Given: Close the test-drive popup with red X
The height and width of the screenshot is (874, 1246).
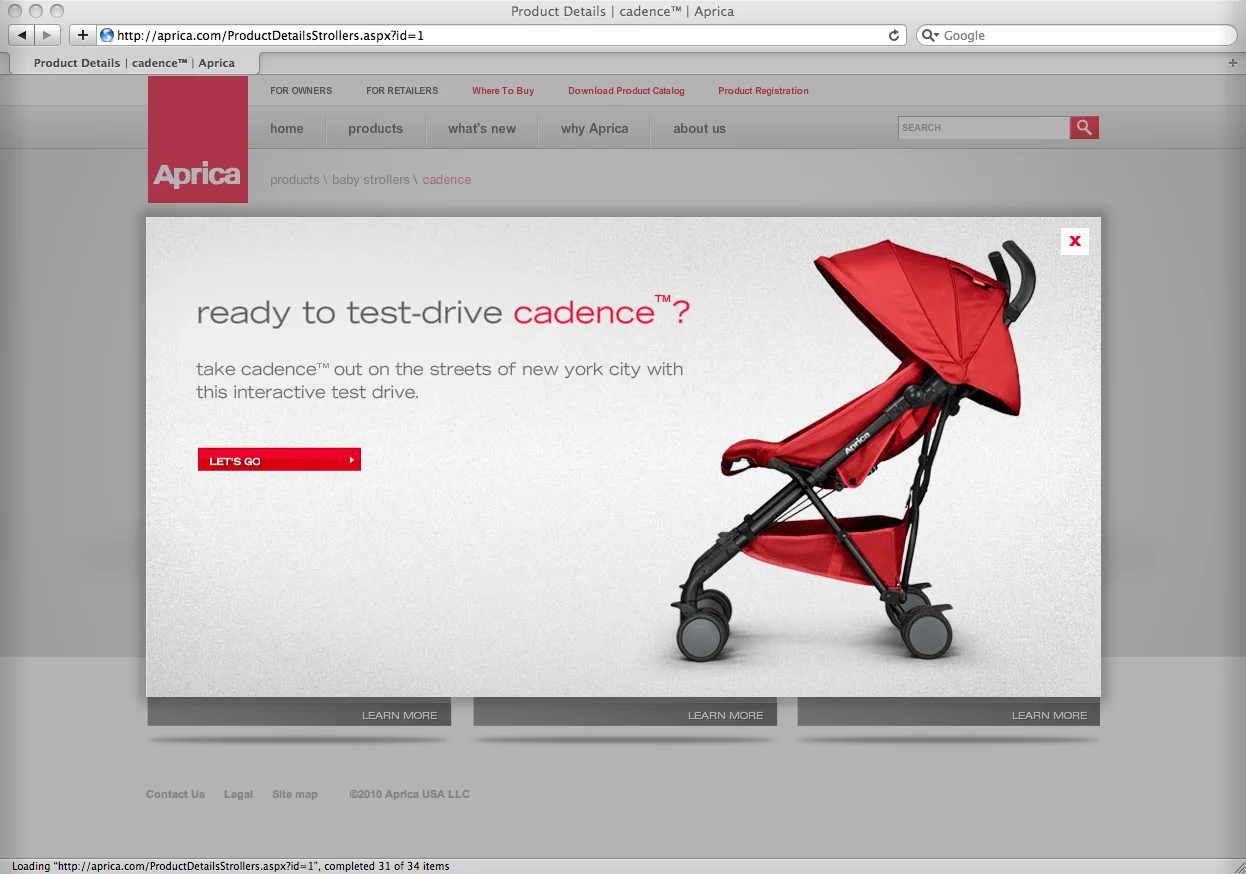Looking at the screenshot, I should [1075, 241].
